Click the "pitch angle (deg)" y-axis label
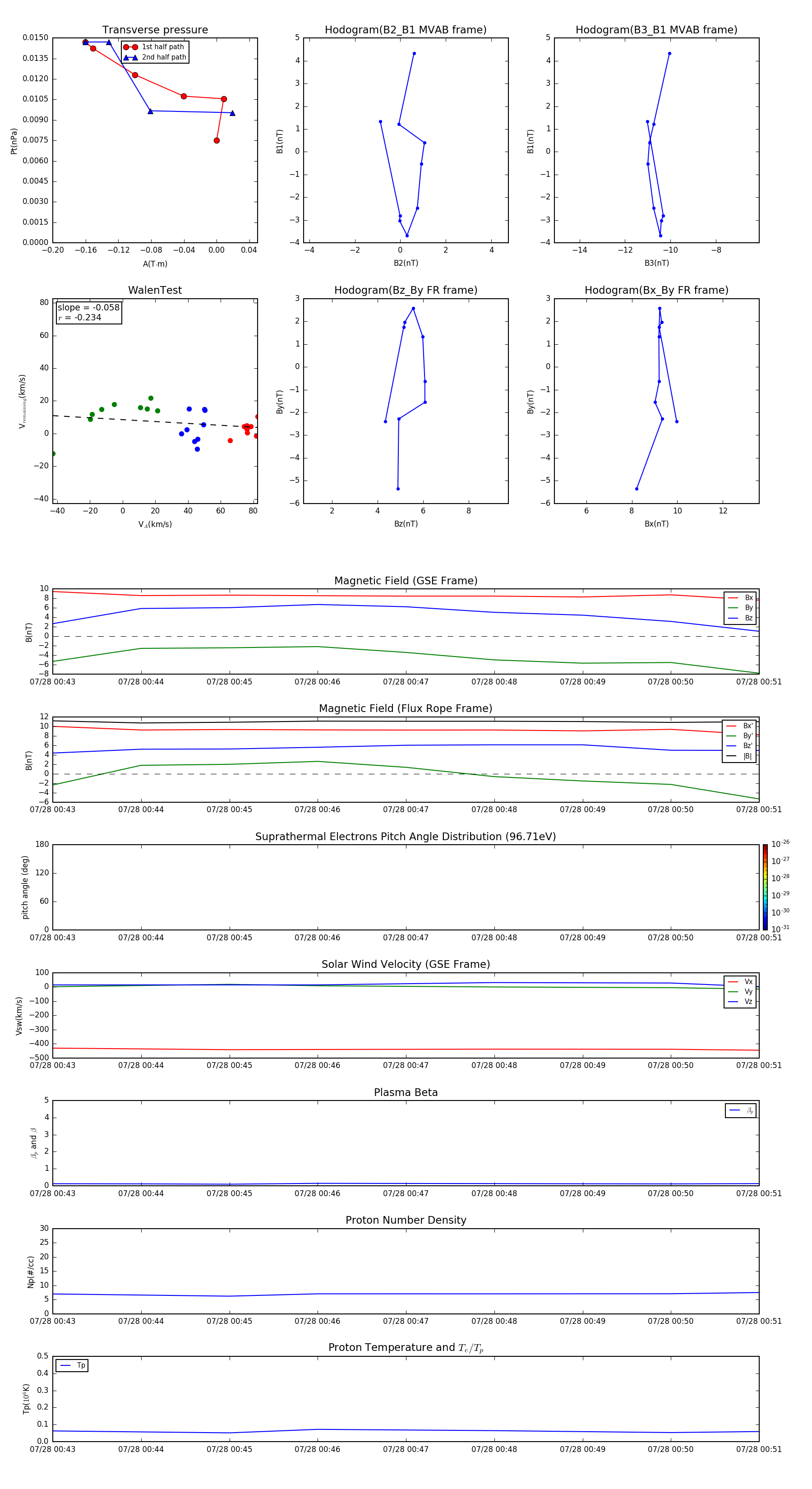812x1489 pixels. (x=25, y=887)
